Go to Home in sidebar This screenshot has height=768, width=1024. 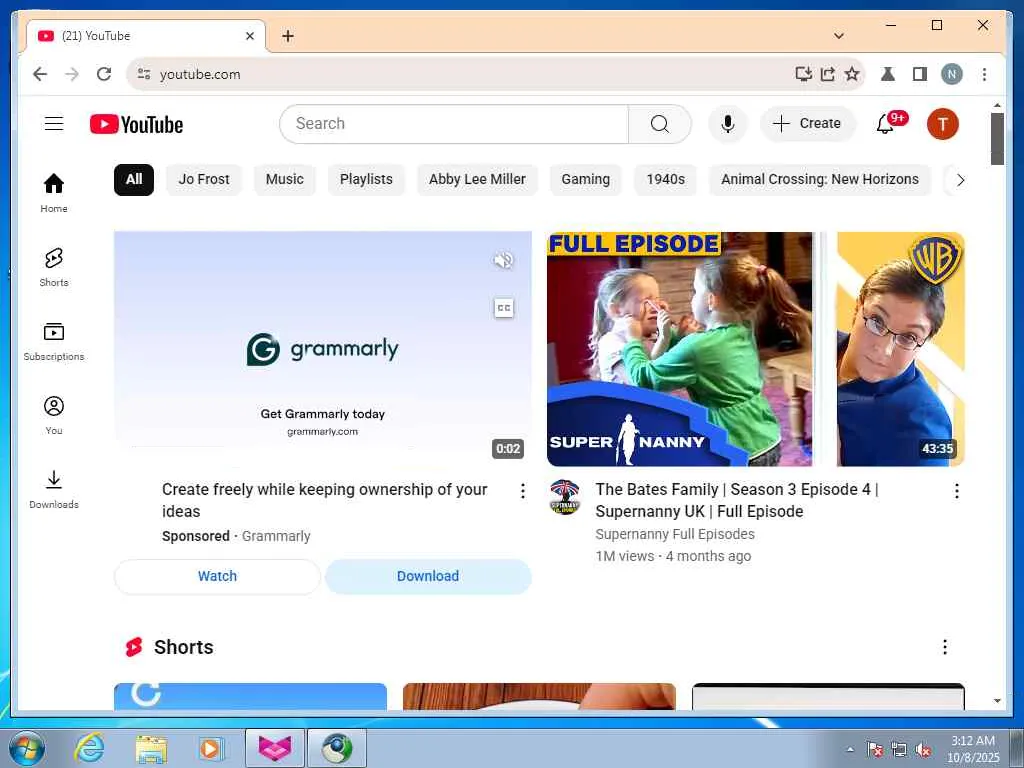54,193
